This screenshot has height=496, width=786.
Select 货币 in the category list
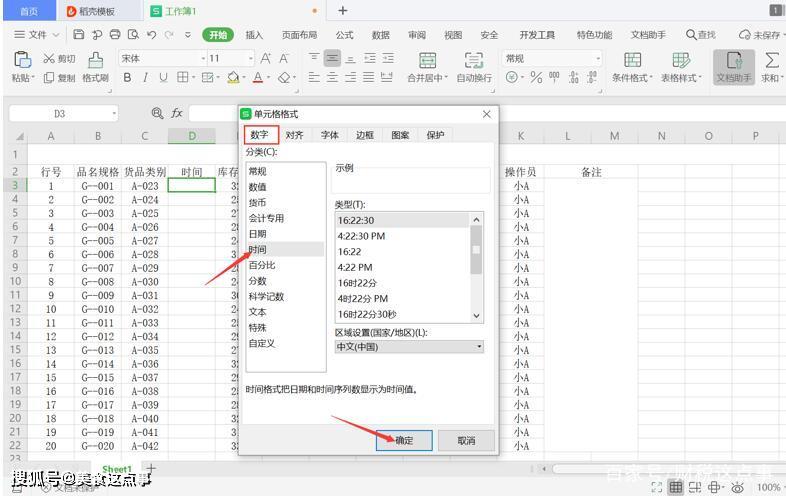click(x=285, y=202)
